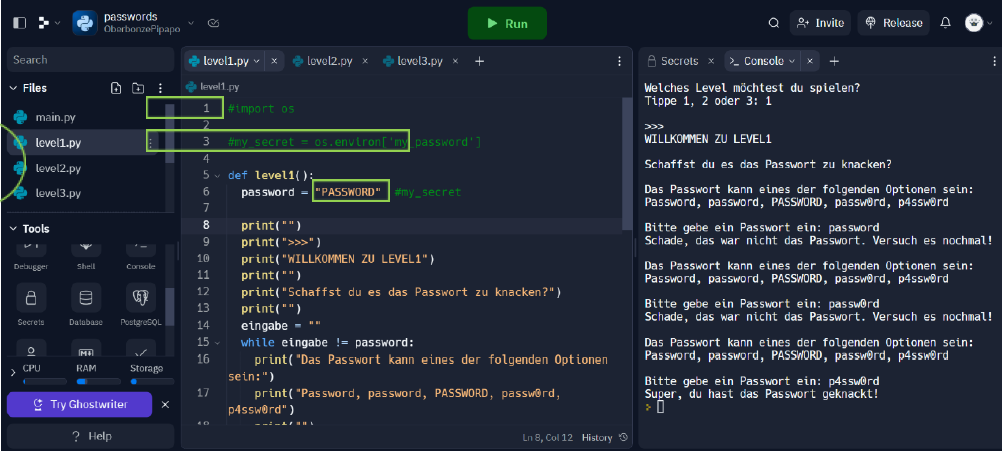Switch to the Secrets tab
This screenshot has width=1002, height=452.
[x=673, y=61]
